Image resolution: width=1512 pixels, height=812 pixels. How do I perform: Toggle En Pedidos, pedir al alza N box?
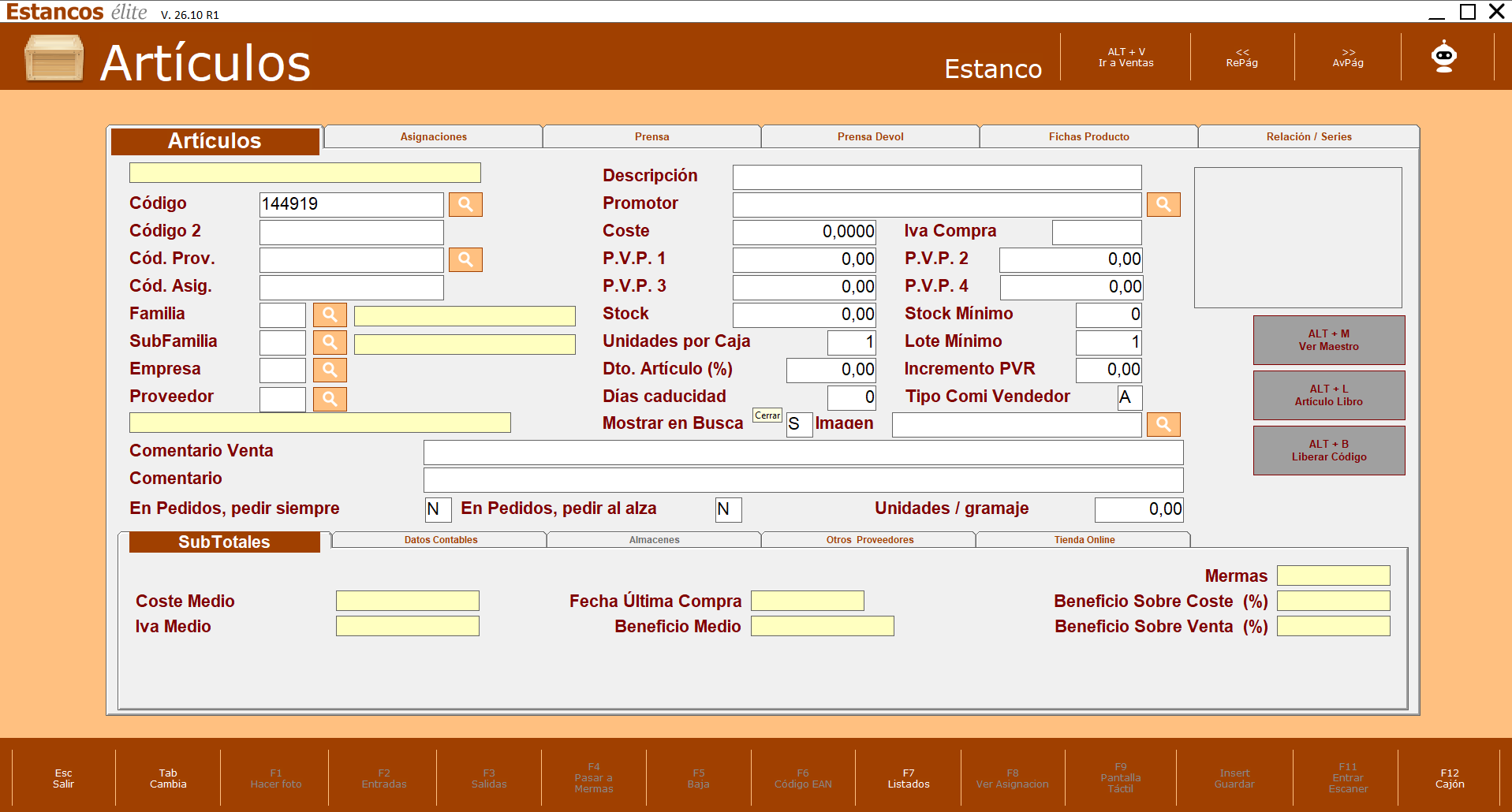click(728, 509)
